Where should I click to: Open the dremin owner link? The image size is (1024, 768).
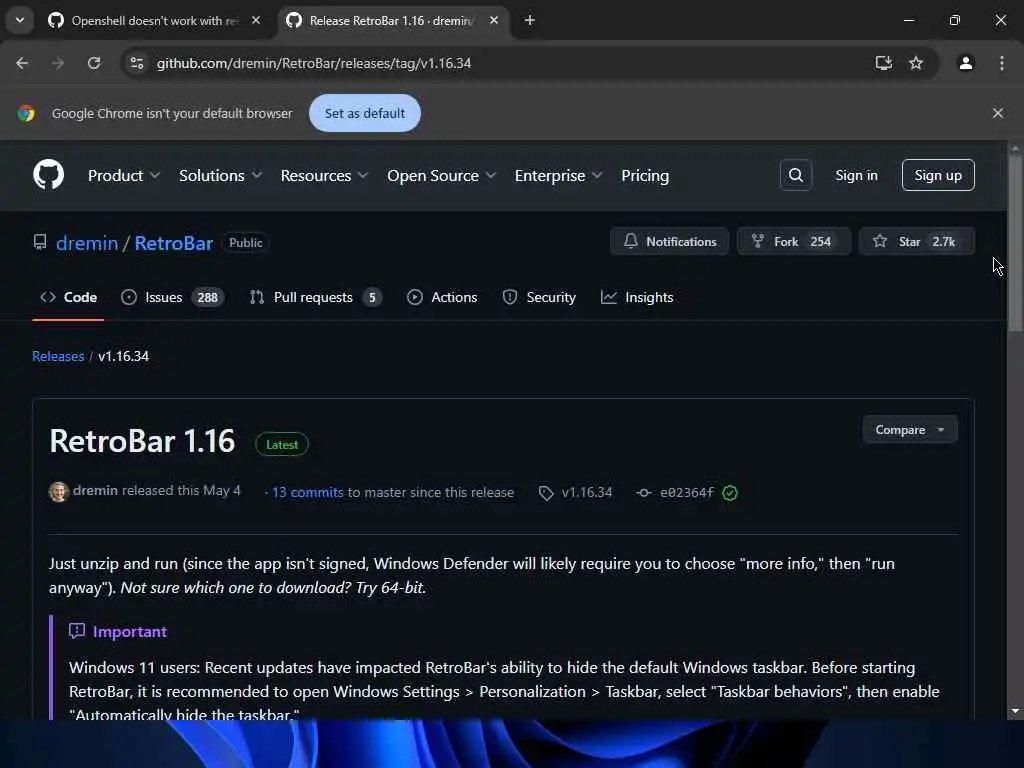pyautogui.click(x=87, y=243)
